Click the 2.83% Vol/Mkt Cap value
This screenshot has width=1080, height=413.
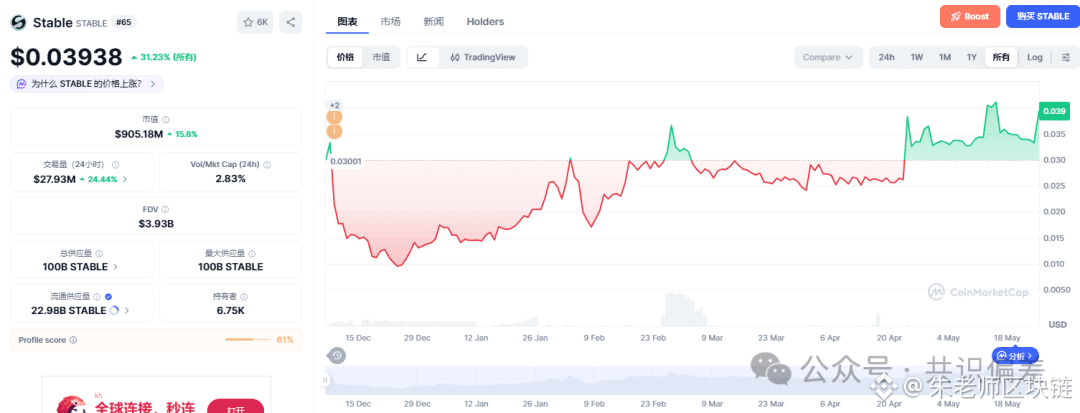tap(230, 179)
